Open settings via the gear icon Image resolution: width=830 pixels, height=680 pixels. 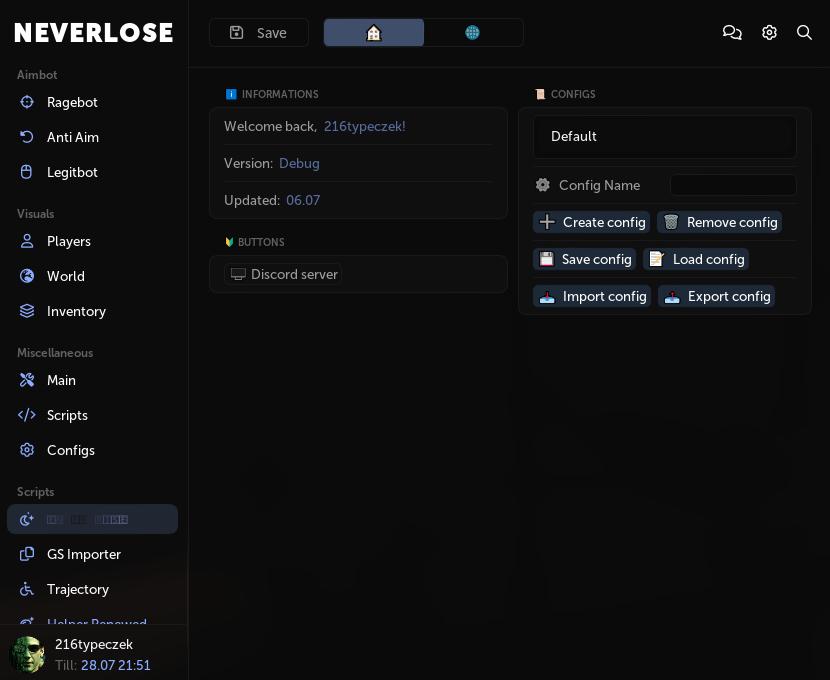(769, 32)
